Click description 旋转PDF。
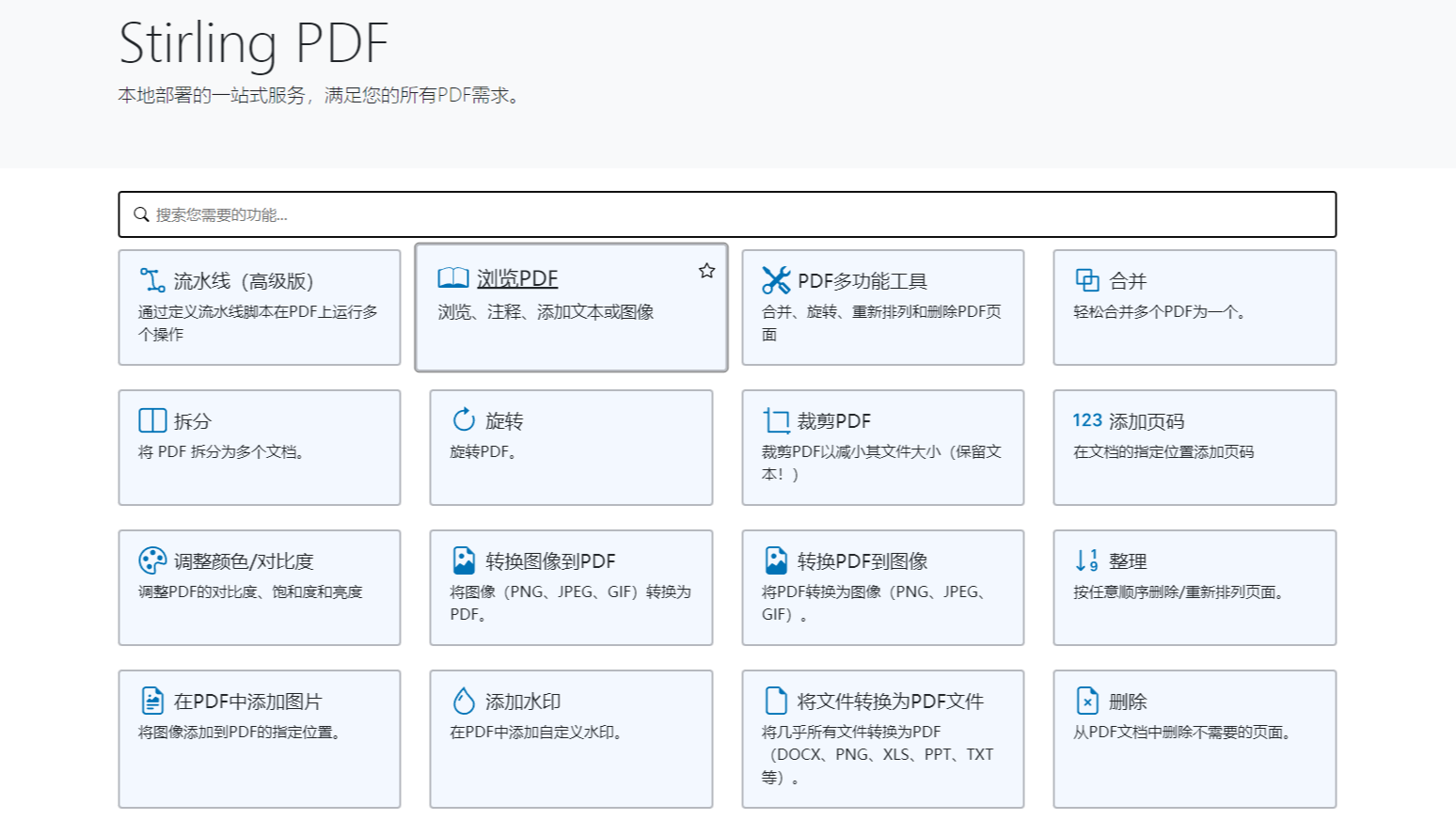 [483, 452]
